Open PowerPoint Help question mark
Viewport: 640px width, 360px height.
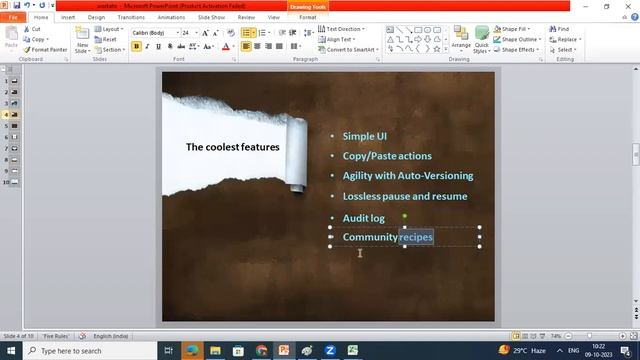point(635,17)
